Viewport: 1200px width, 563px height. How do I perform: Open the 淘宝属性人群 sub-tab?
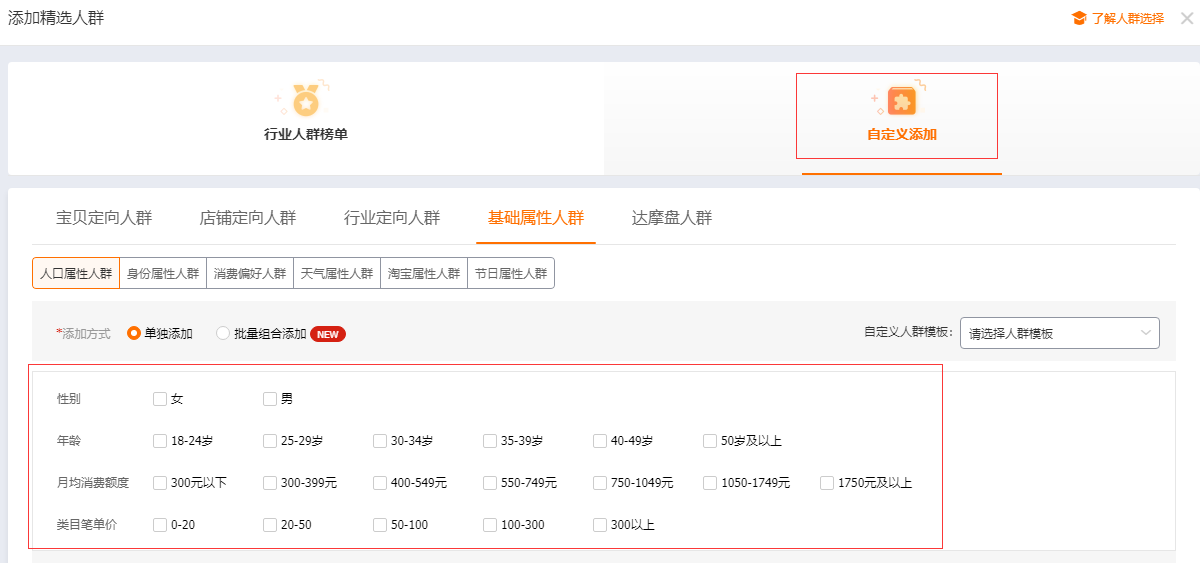(424, 273)
